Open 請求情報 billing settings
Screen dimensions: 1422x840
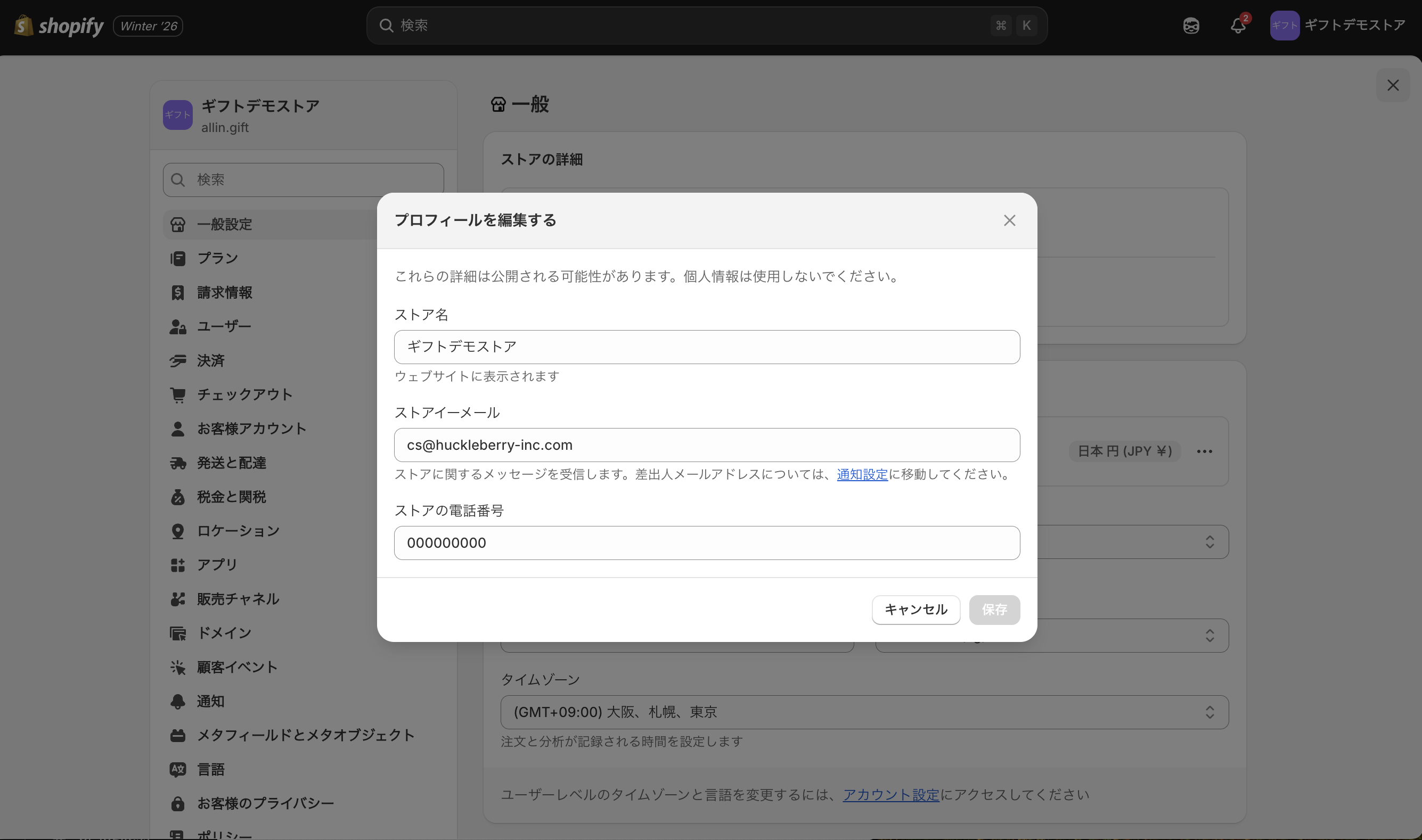tap(224, 293)
